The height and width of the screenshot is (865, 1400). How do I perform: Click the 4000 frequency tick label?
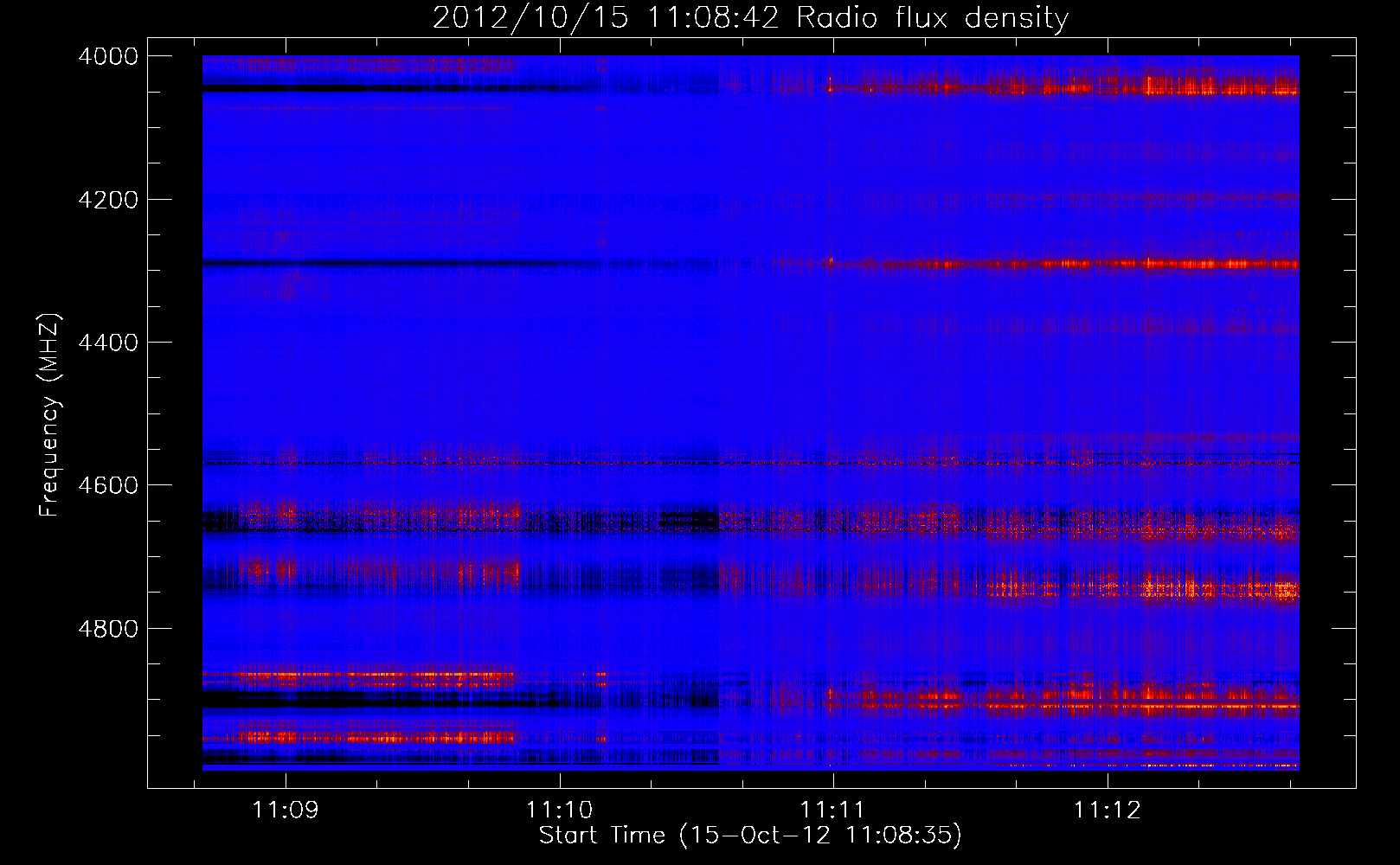coord(107,56)
